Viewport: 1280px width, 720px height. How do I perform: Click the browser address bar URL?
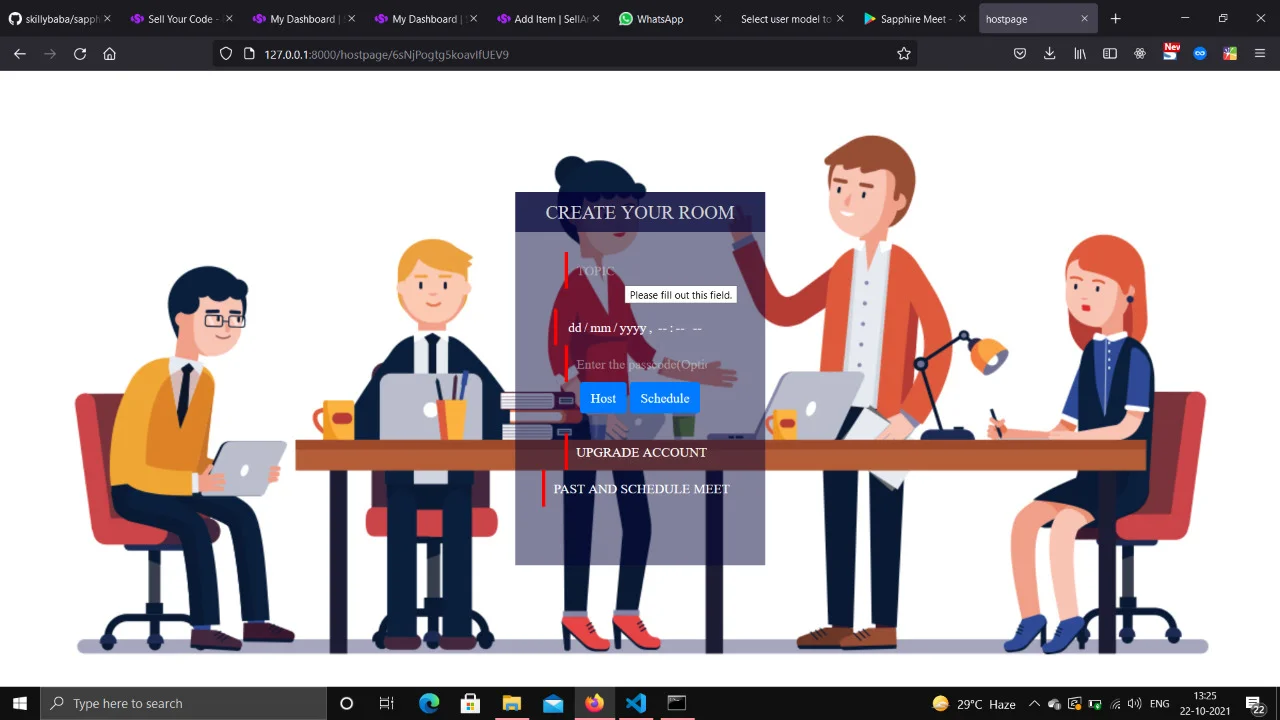point(386,54)
